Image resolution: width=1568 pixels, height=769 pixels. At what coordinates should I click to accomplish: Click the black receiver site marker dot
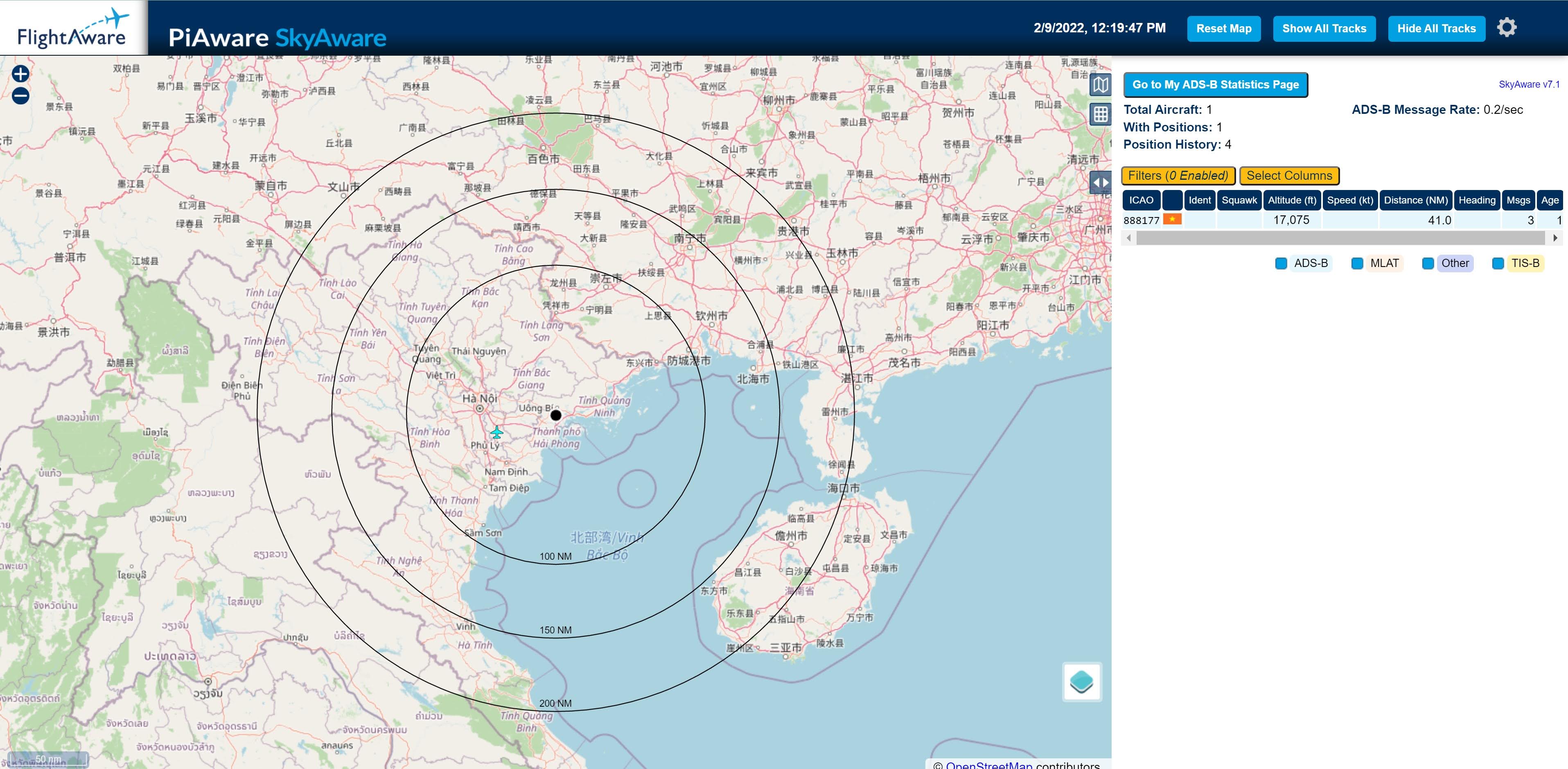(x=556, y=415)
